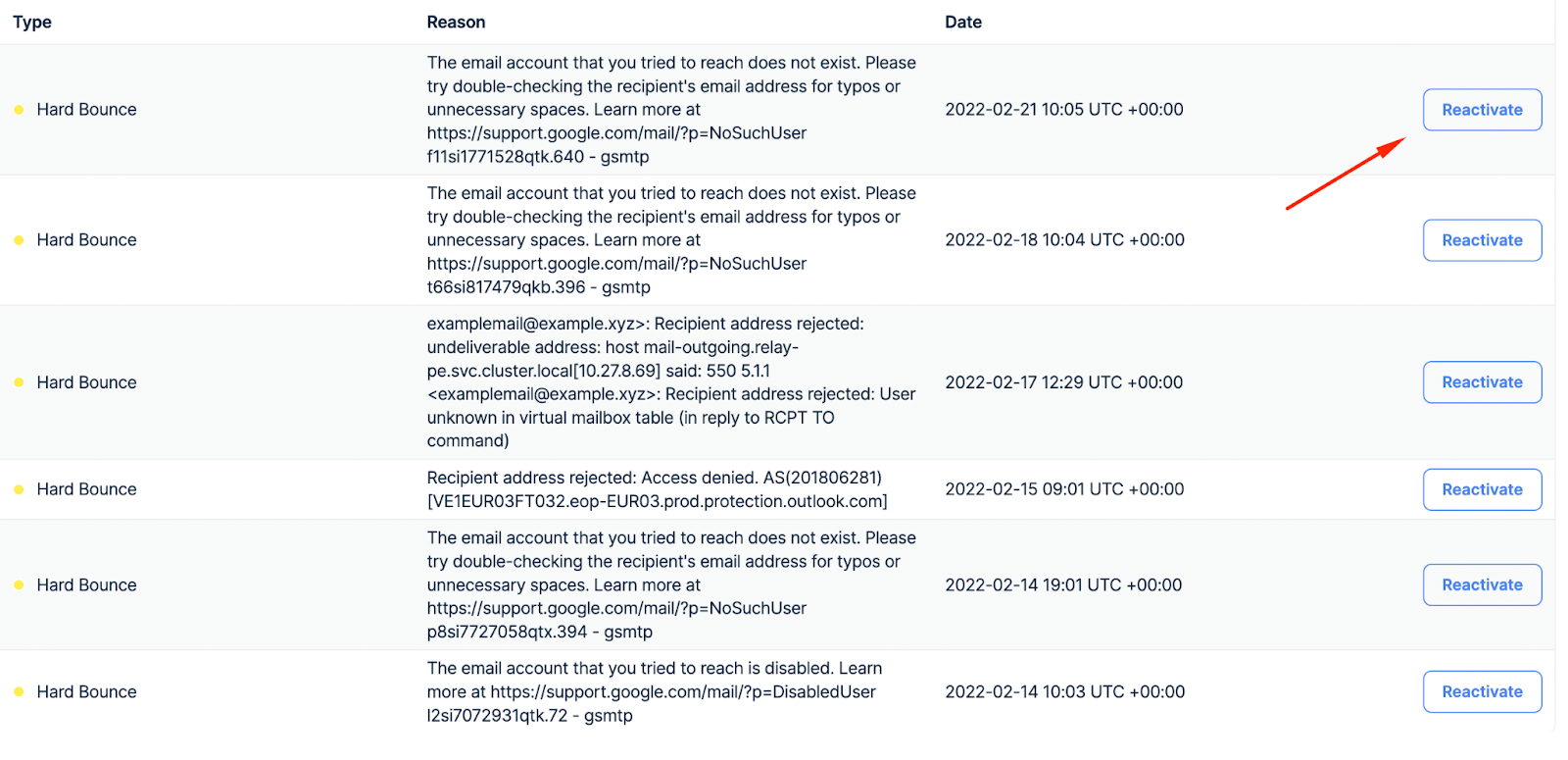Screen dimensions: 1568x760
Task: Reactivate the 2022-02-14 10:03 bounce entry
Action: [1482, 691]
